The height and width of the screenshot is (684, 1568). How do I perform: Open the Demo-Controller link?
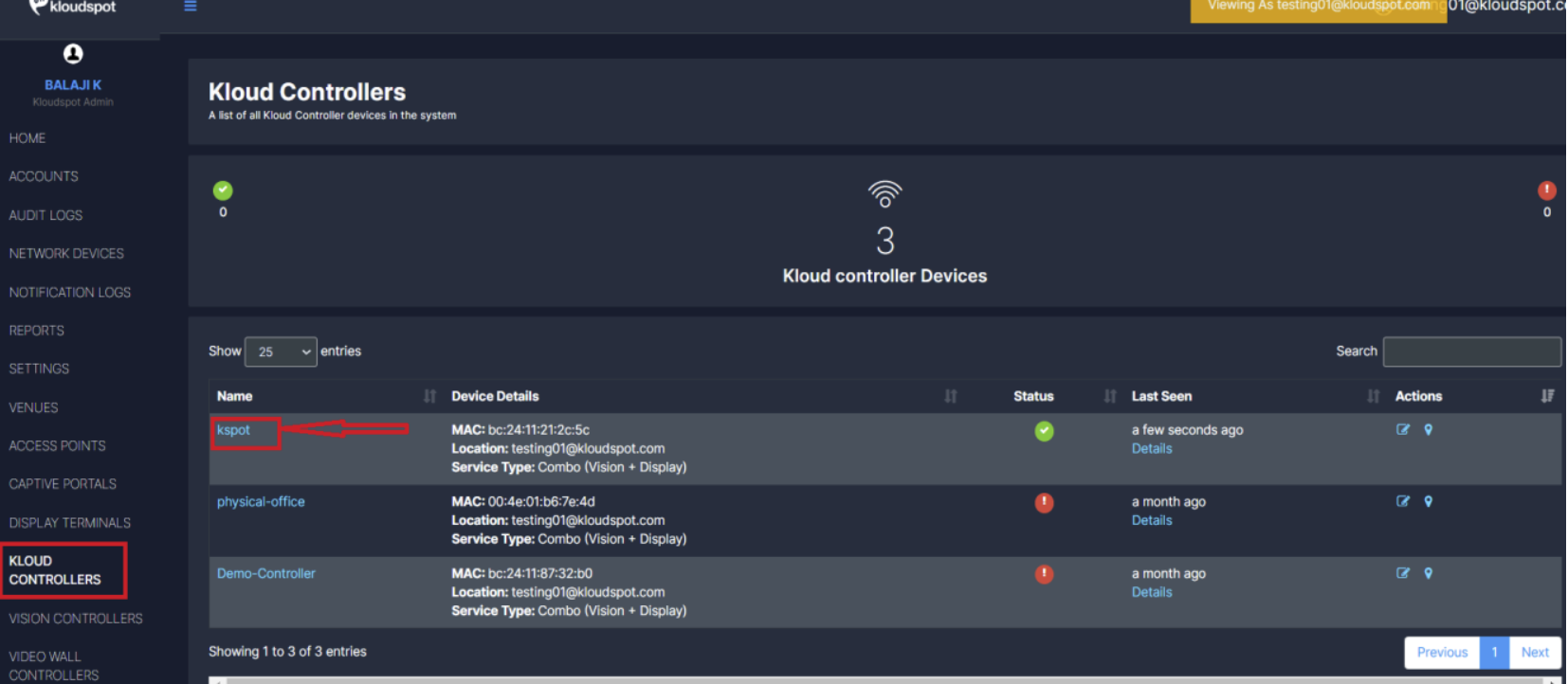tap(265, 574)
